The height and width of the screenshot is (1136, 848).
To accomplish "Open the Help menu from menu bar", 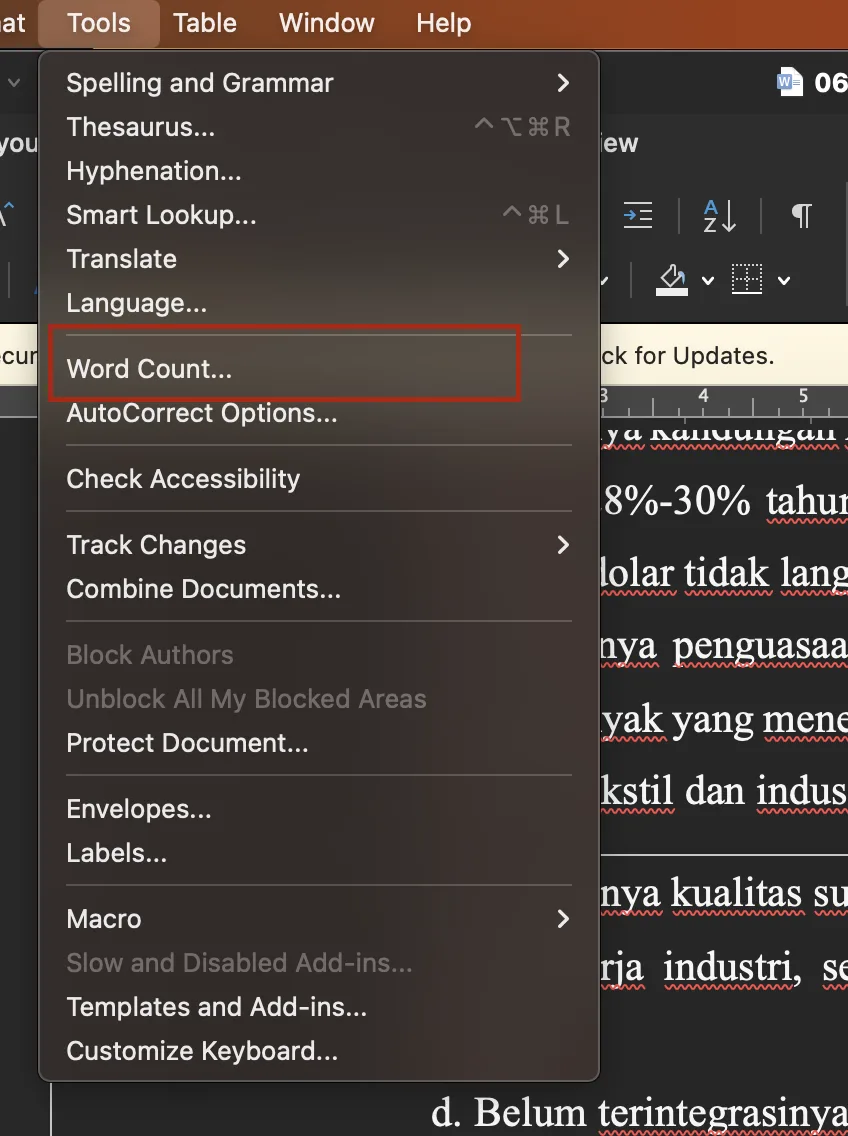I will tap(443, 23).
